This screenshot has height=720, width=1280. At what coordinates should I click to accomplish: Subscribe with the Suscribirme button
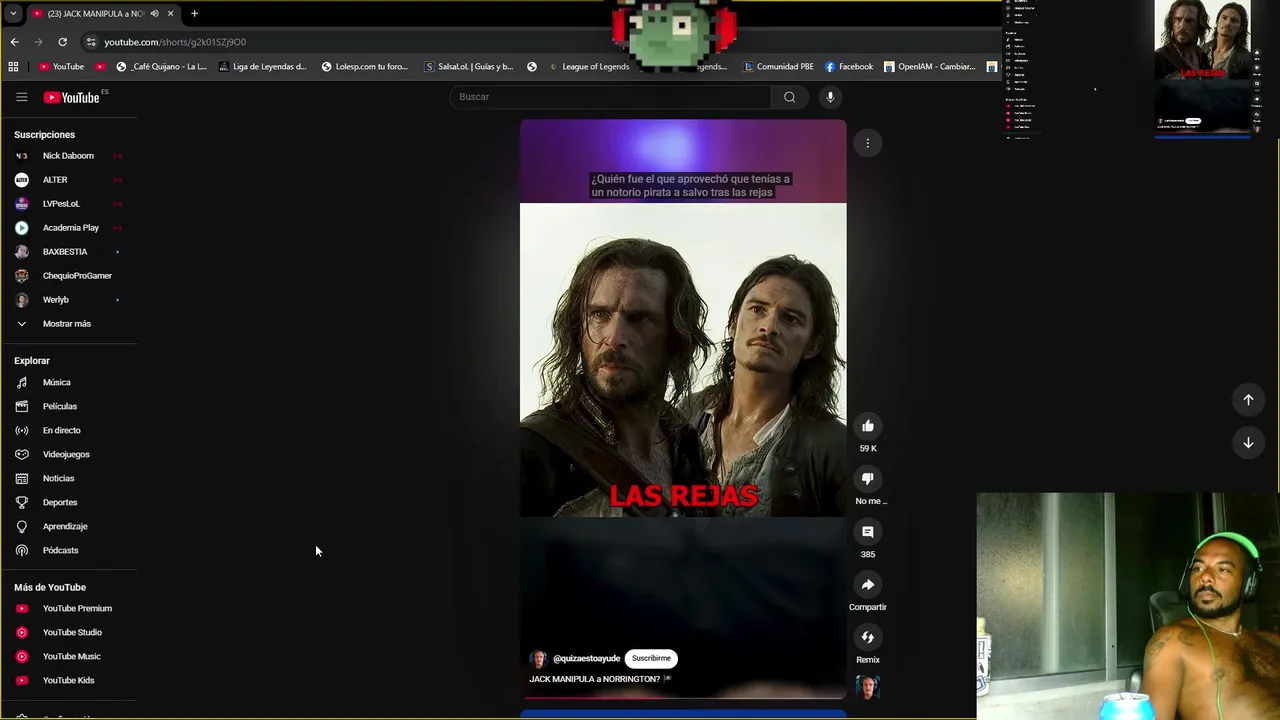click(x=651, y=658)
